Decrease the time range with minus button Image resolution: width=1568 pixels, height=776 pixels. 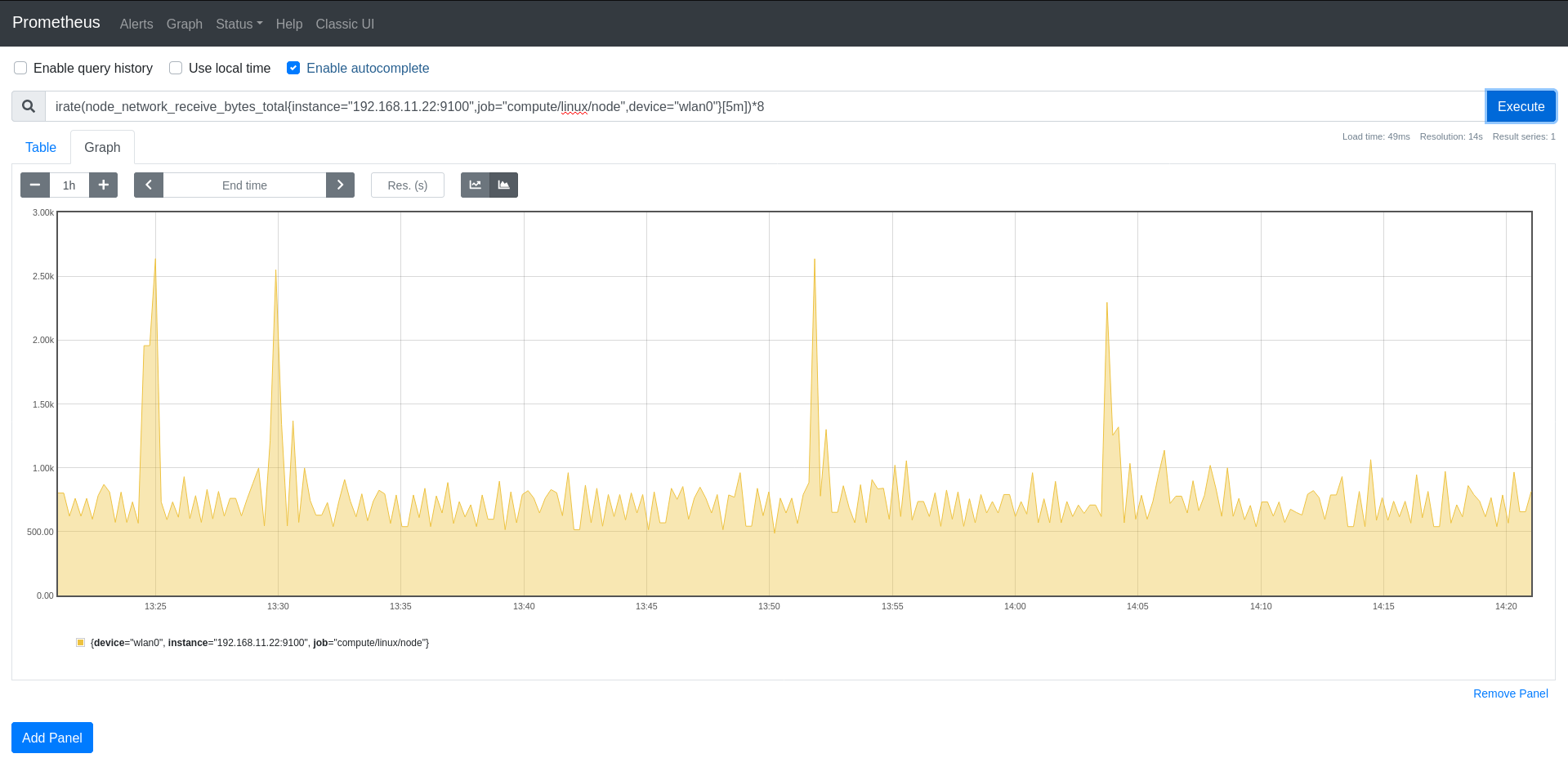point(35,185)
